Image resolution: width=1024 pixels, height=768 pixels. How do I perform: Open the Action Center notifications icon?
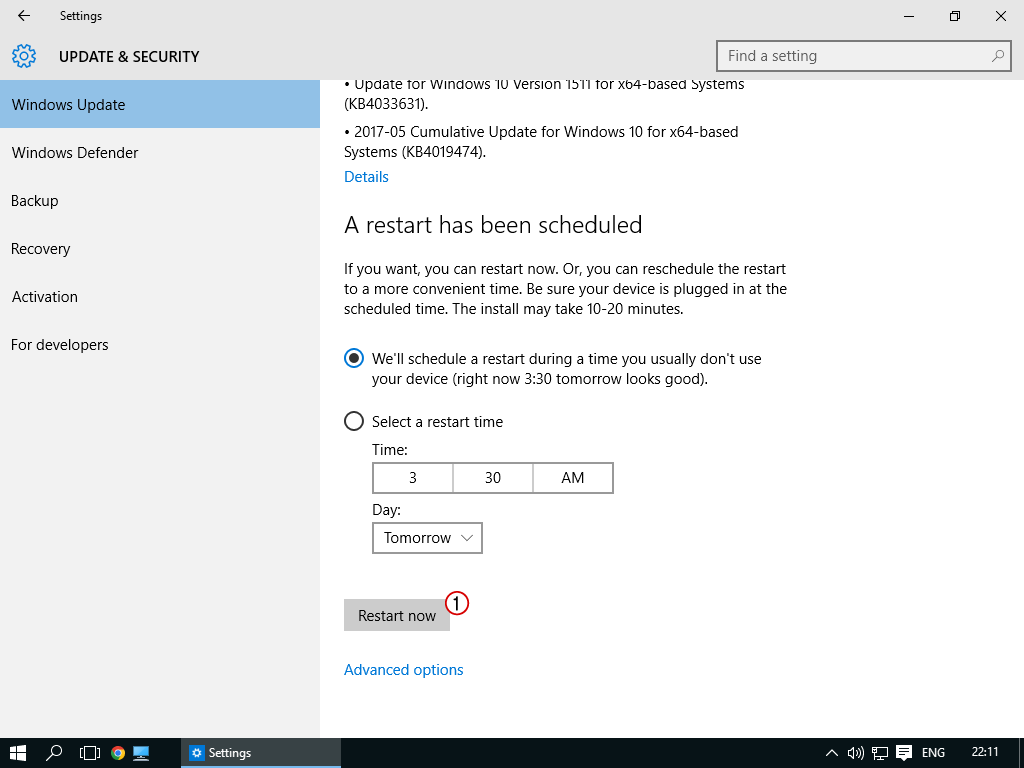pos(904,752)
